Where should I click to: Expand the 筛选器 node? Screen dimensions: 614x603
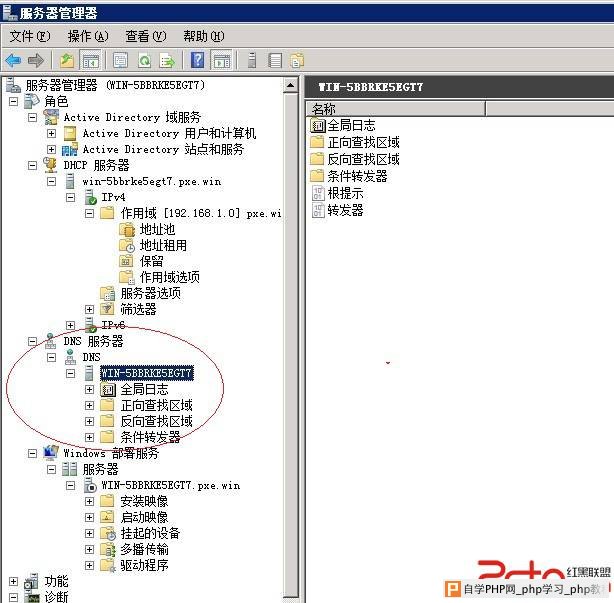point(89,309)
